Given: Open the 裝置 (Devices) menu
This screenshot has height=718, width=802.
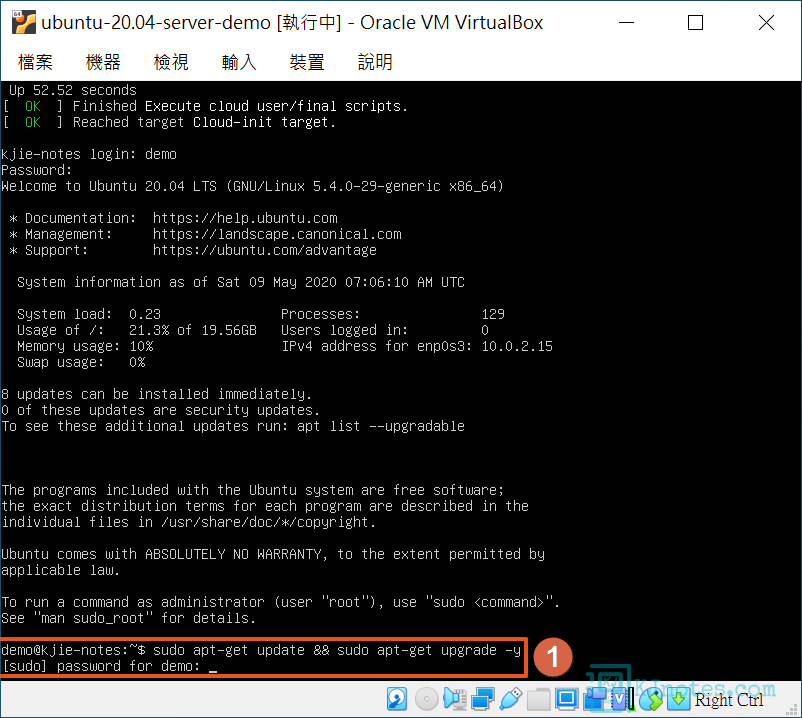Looking at the screenshot, I should click(x=307, y=62).
